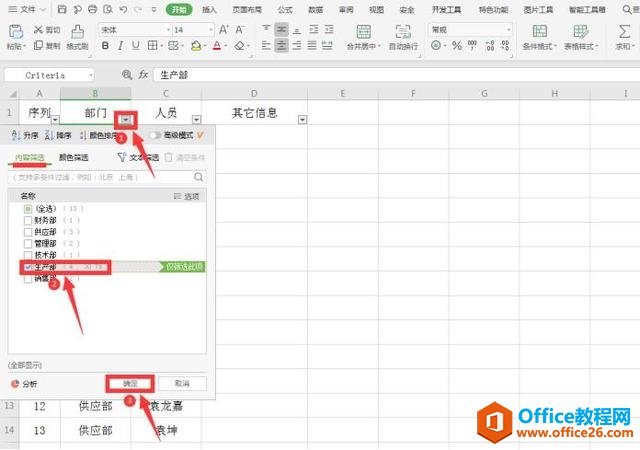Click the Redo arrow icon
This screenshot has height=450, width=640.
coord(138,9)
